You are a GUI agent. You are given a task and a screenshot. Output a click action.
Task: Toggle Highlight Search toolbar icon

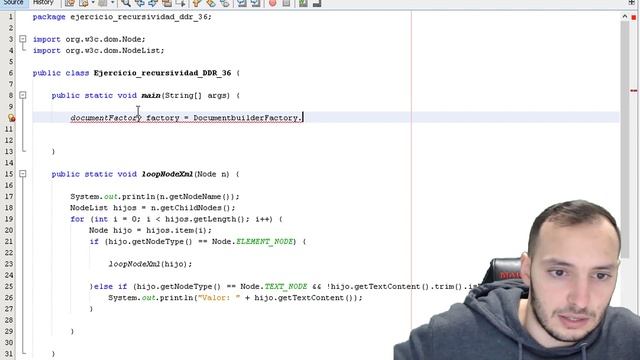point(167,3)
